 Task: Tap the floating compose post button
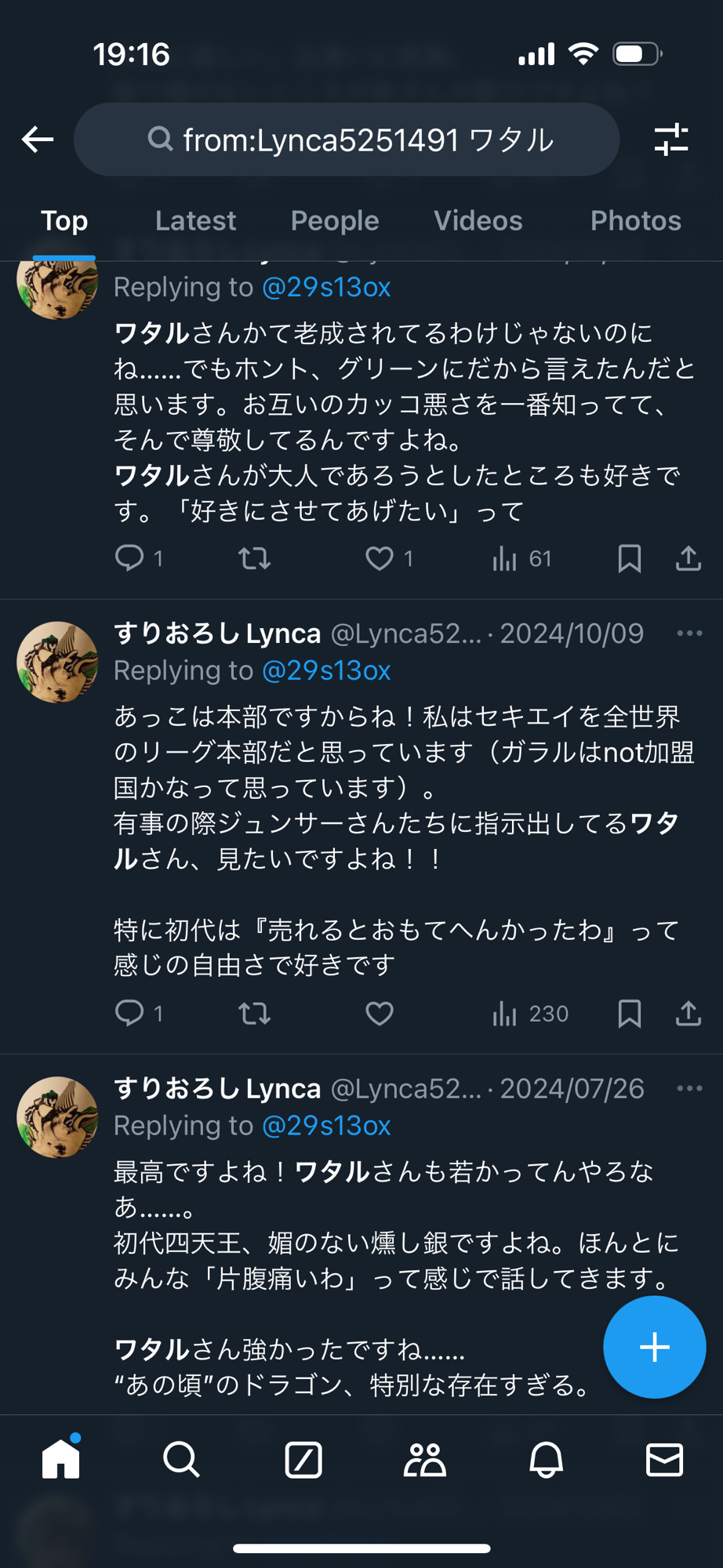[654, 1347]
